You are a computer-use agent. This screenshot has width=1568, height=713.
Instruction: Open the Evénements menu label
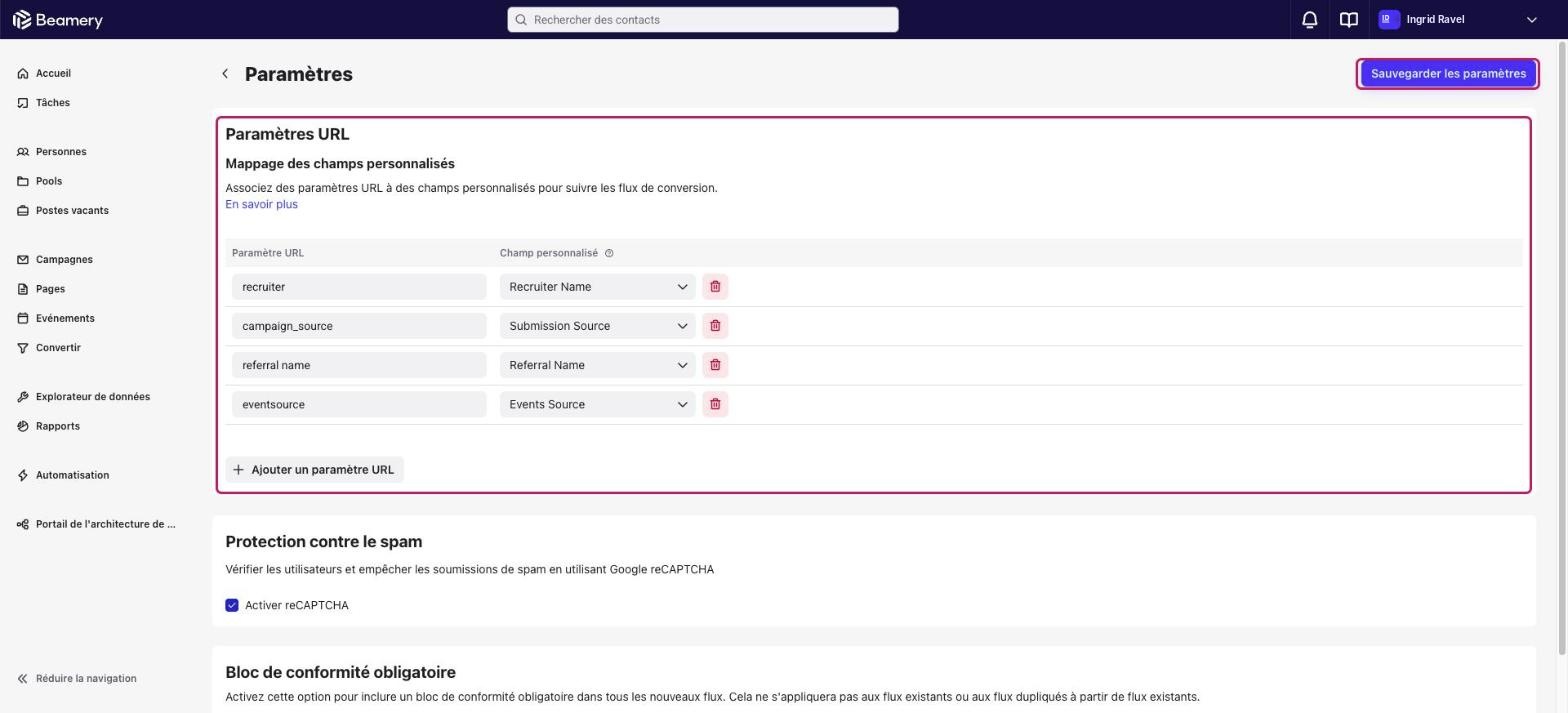pos(65,319)
